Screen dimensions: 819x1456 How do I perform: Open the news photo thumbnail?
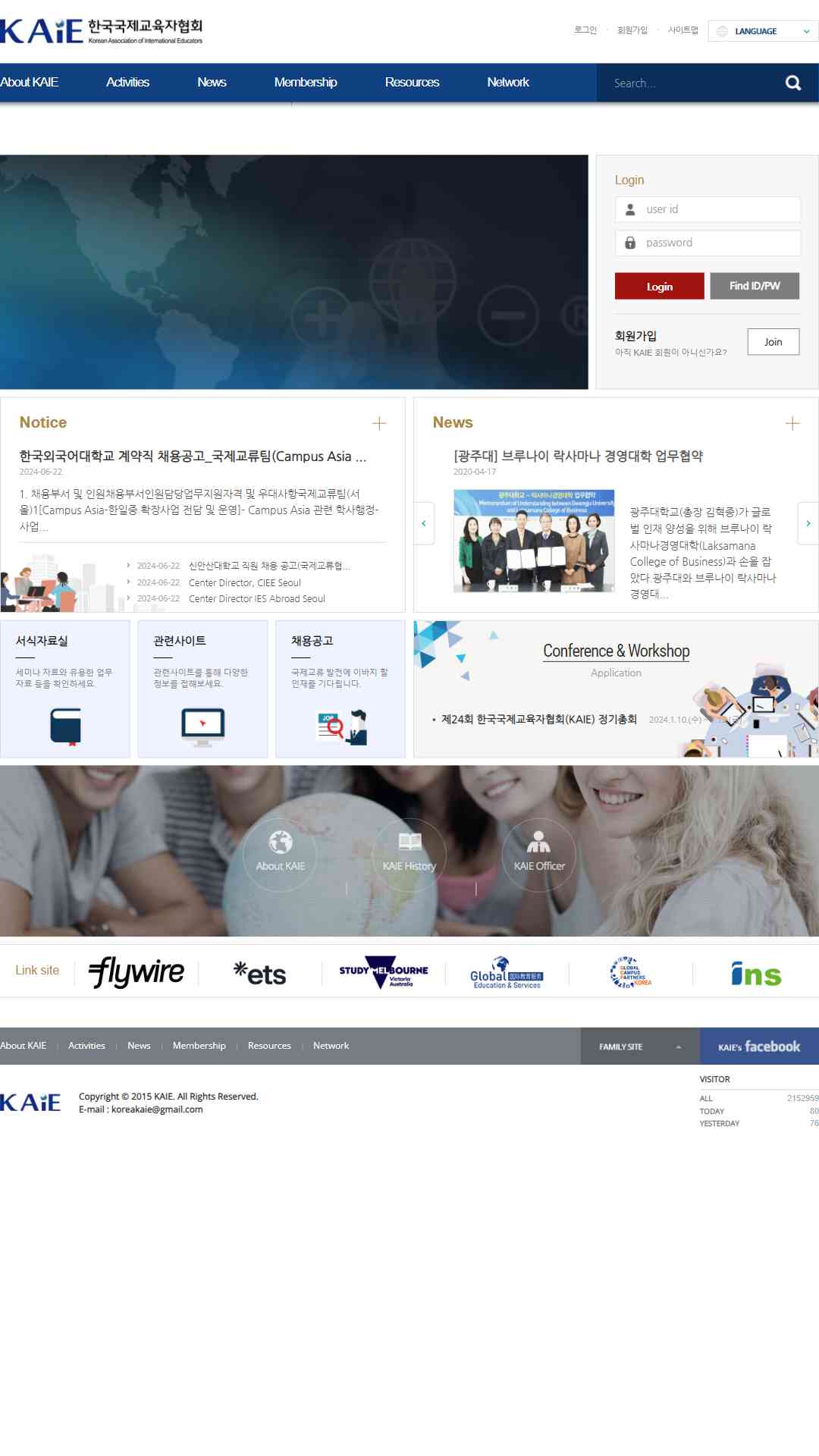point(534,540)
